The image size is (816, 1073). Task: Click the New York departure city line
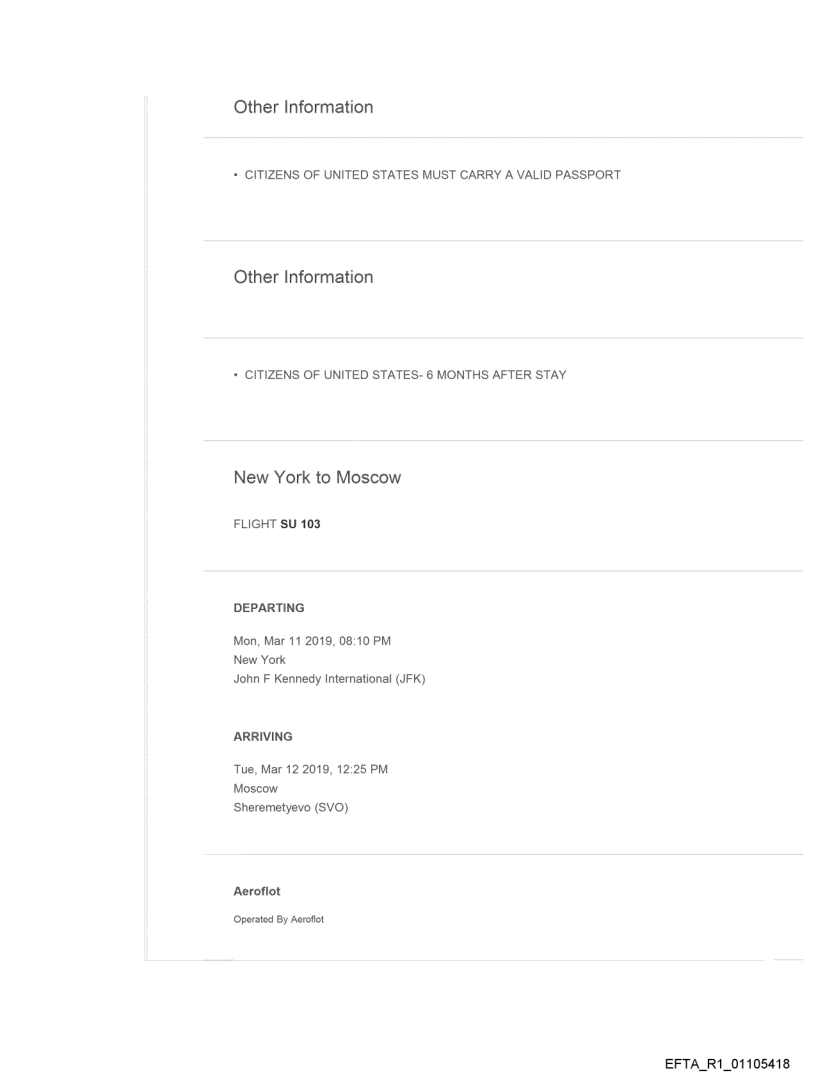259,660
